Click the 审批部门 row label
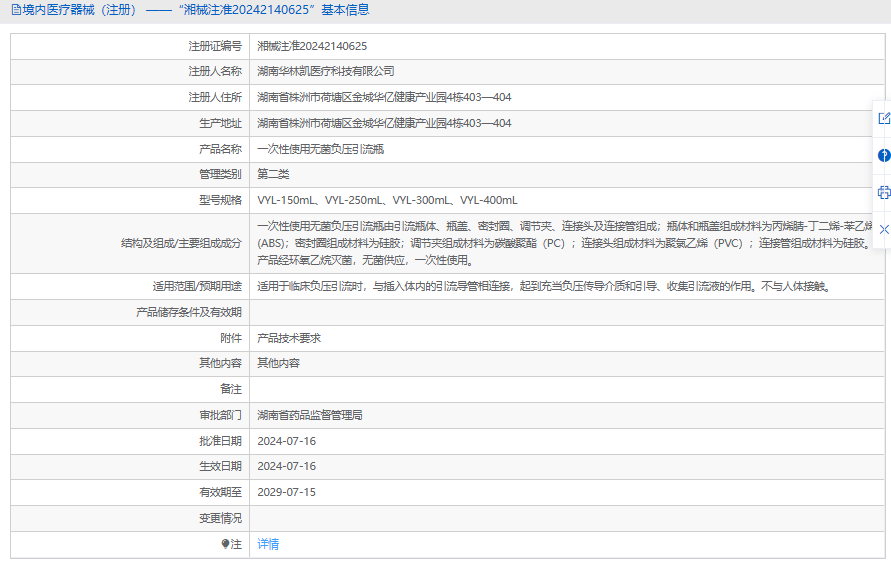This screenshot has height=566, width=891. (220, 415)
